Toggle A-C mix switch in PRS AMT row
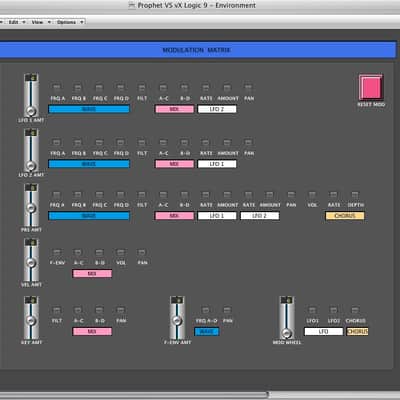400x400 pixels. pos(163,194)
